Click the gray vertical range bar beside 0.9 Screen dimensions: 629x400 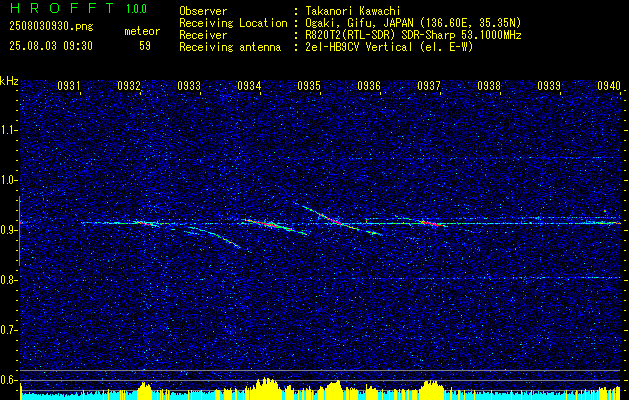19,231
